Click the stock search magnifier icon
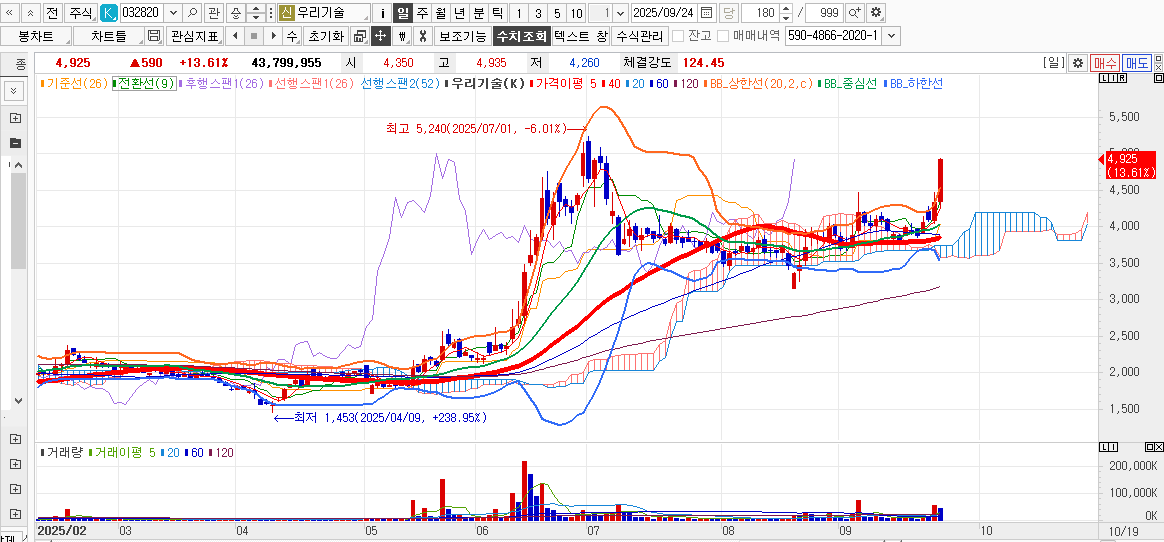This screenshot has width=1164, height=542. tap(192, 13)
